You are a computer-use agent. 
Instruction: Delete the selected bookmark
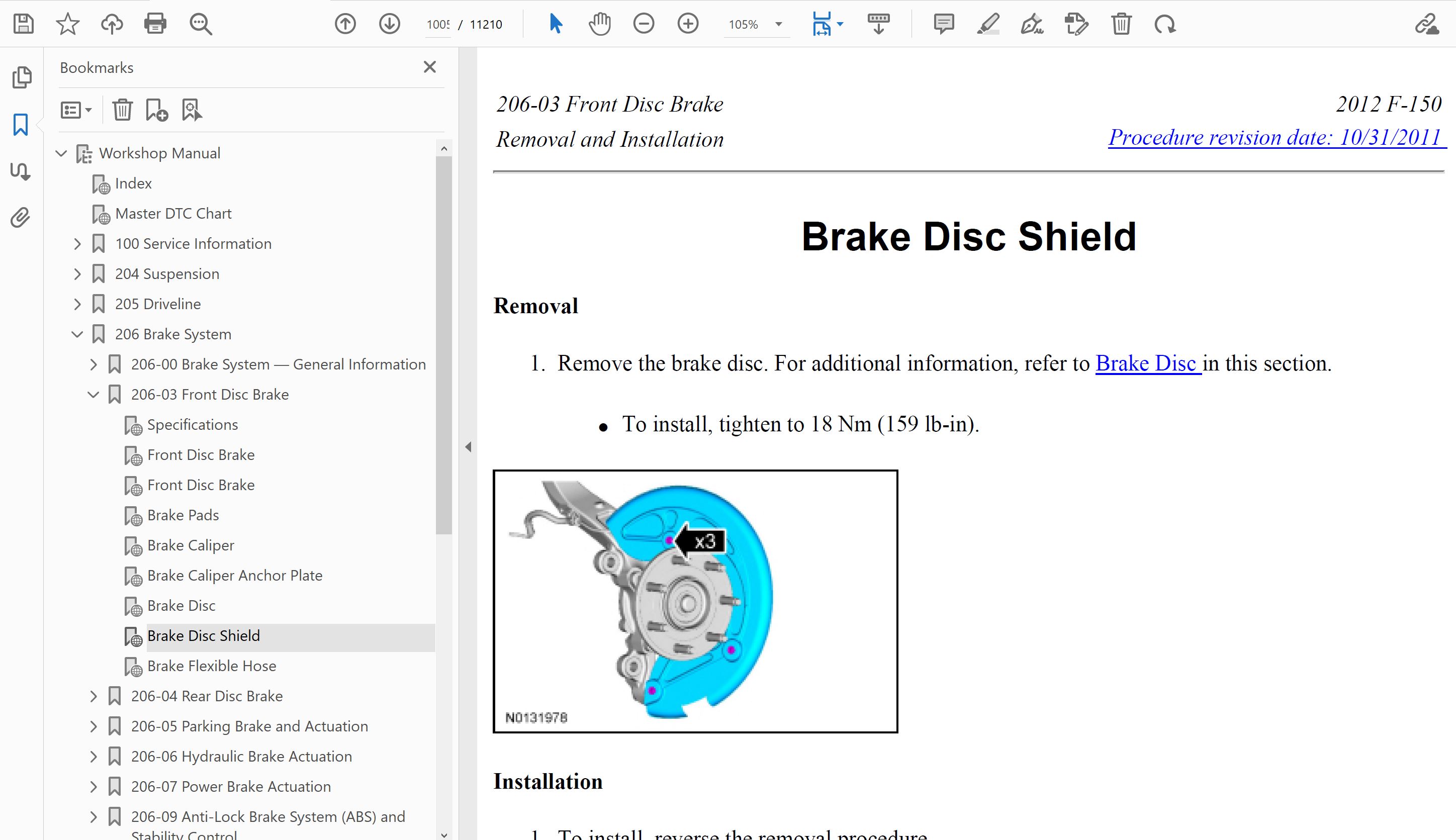[122, 110]
